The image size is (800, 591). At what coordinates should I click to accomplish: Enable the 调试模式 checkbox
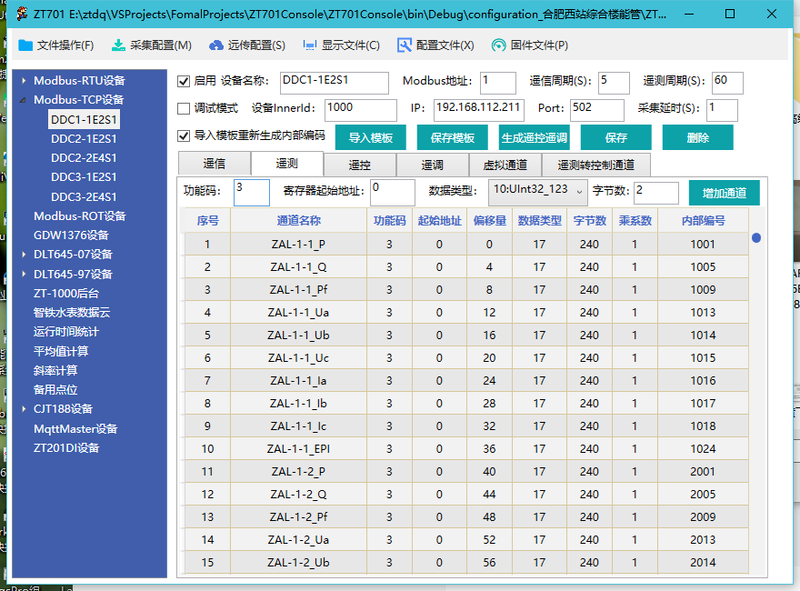[183, 108]
